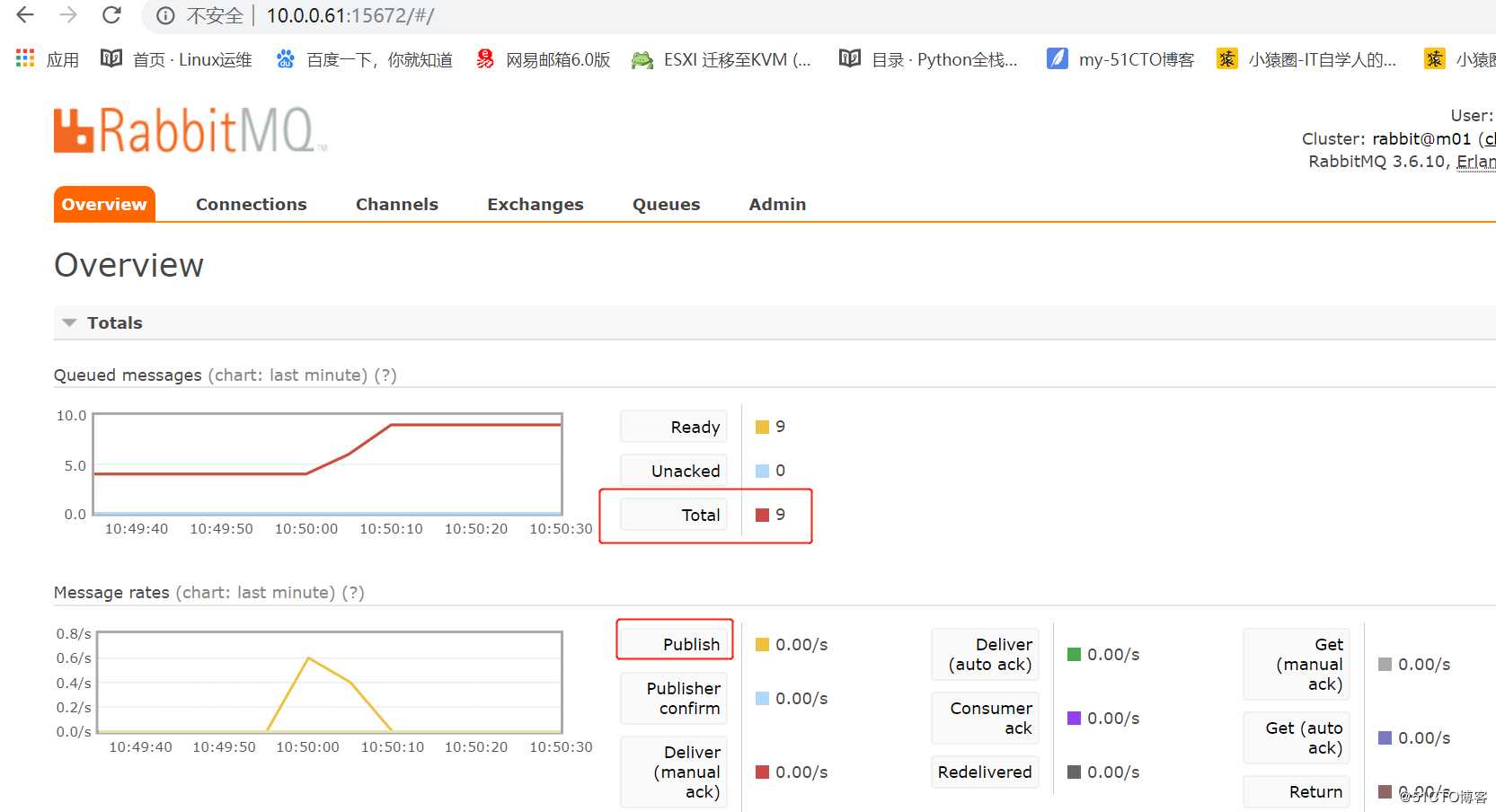Reload the page with refresh icon
Screen dimensions: 1496x812
click(111, 15)
